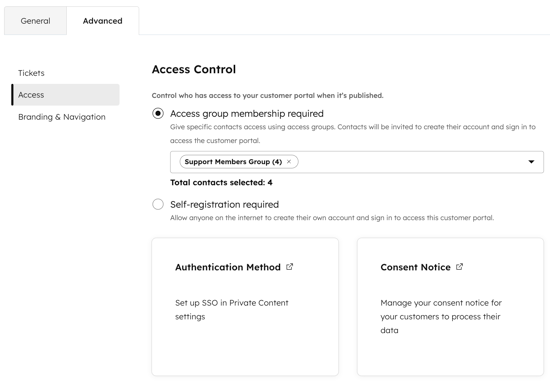Screen dimensions: 550x384
Task: Click Consent Notice heading
Action: 415,267
